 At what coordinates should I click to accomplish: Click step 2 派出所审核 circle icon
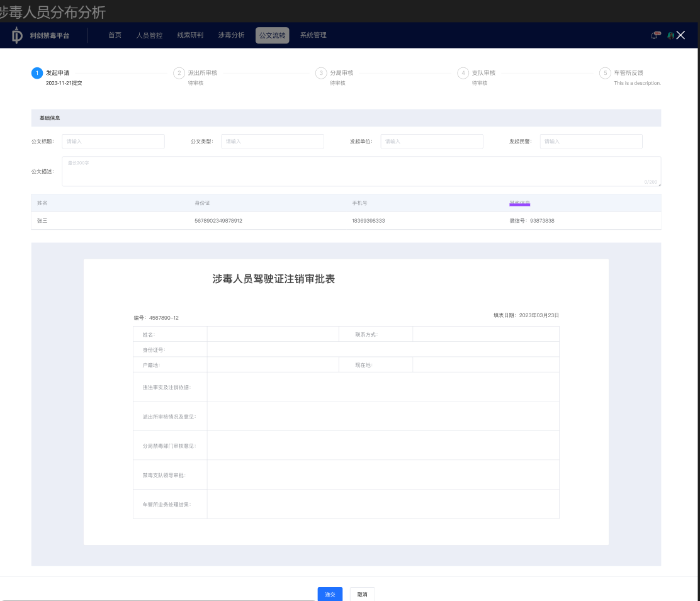point(179,73)
